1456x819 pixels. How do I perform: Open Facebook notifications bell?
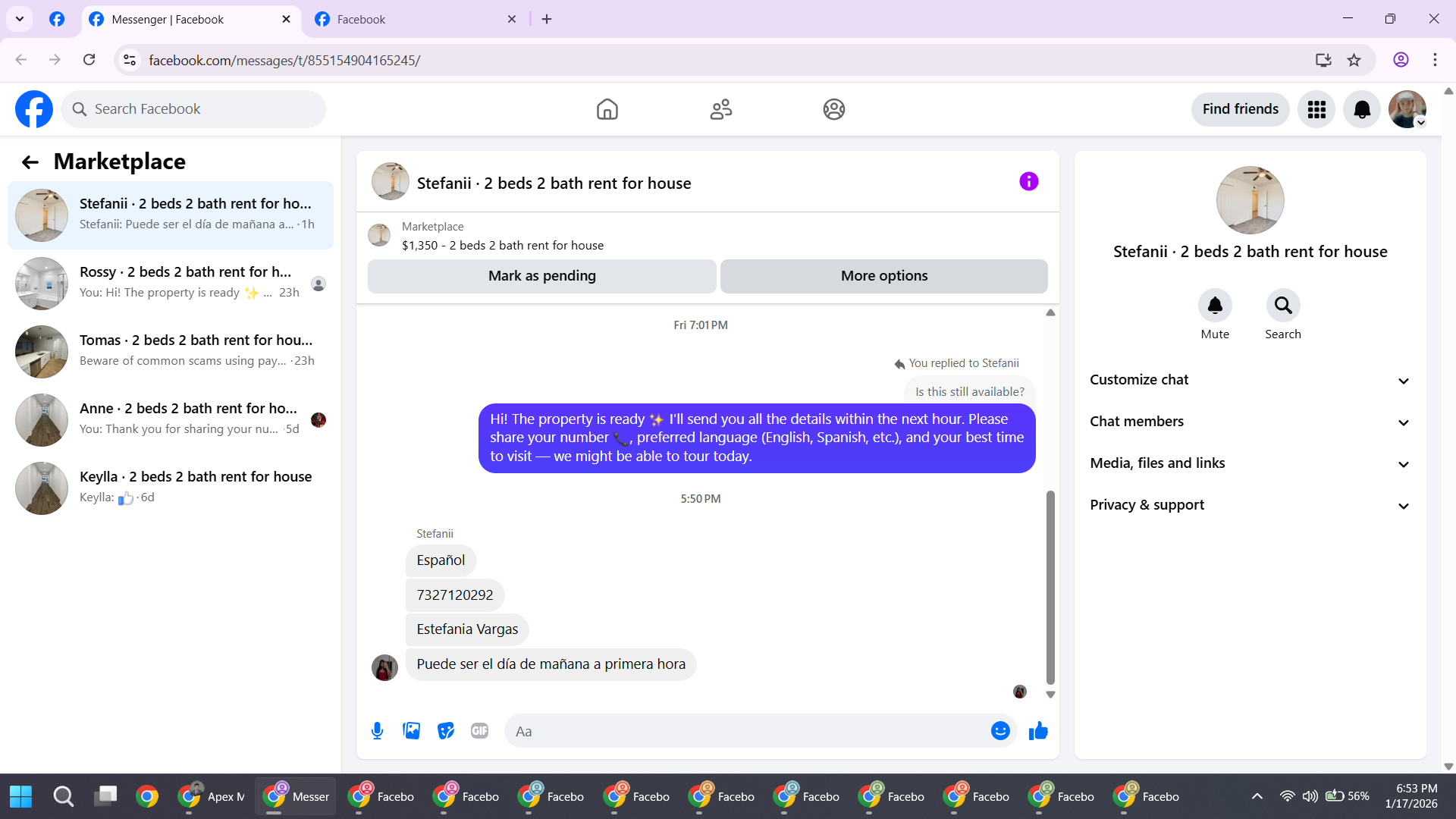pos(1362,110)
